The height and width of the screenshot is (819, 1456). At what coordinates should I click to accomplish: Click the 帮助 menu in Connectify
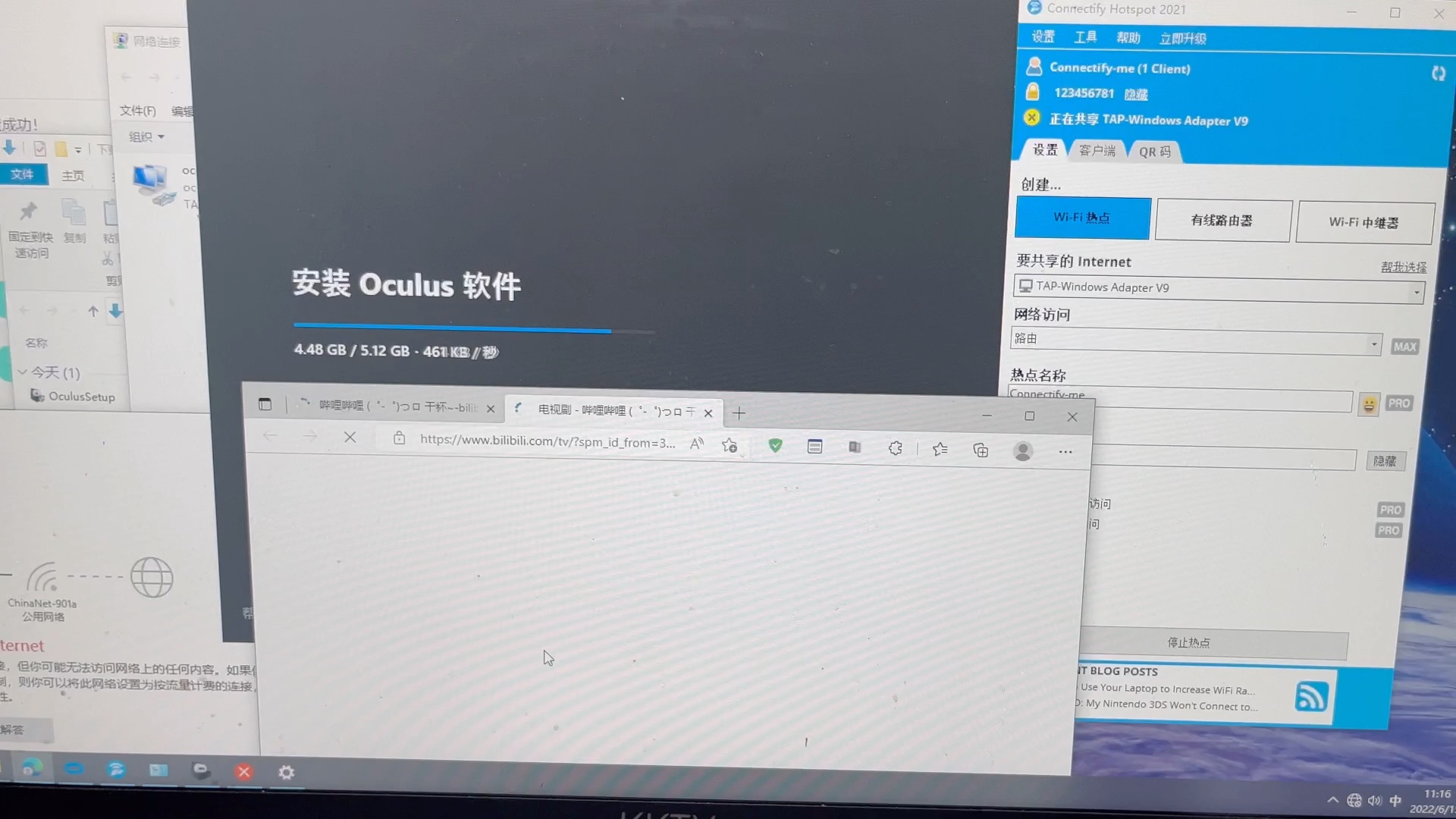[x=1128, y=37]
